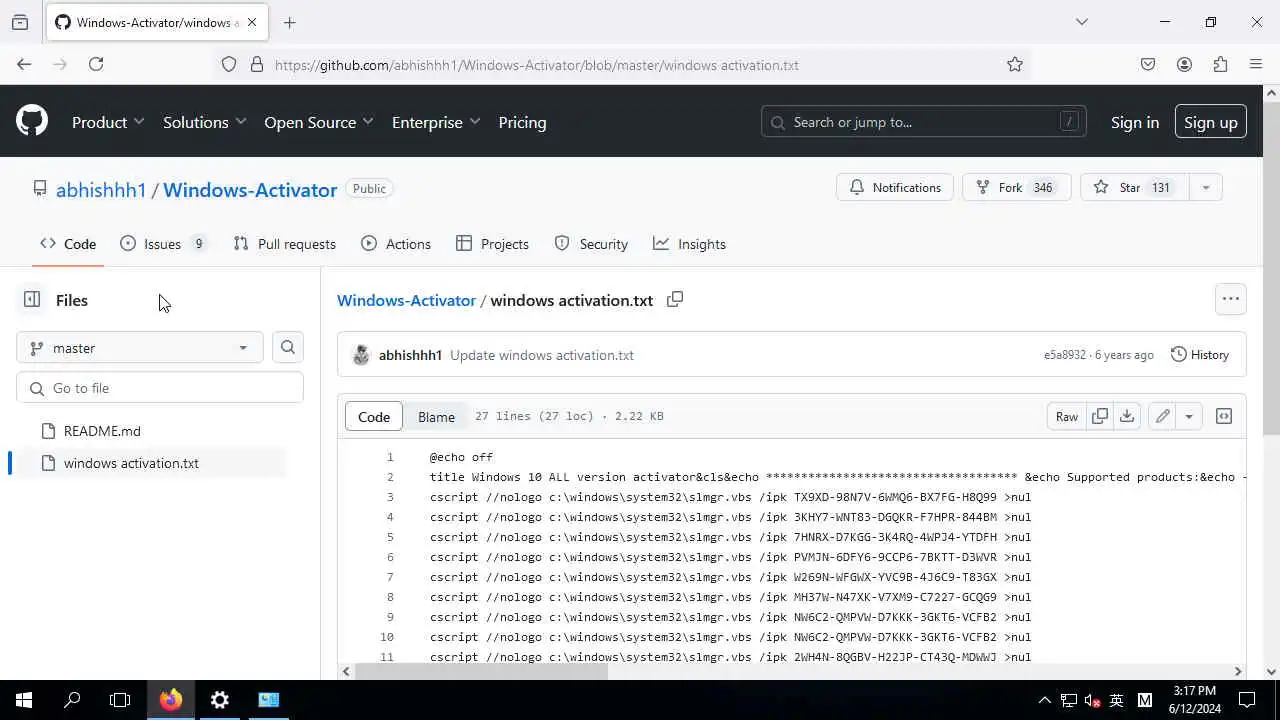The width and height of the screenshot is (1280, 720).
Task: Open Windows-Activator repository title link
Action: pos(250,189)
